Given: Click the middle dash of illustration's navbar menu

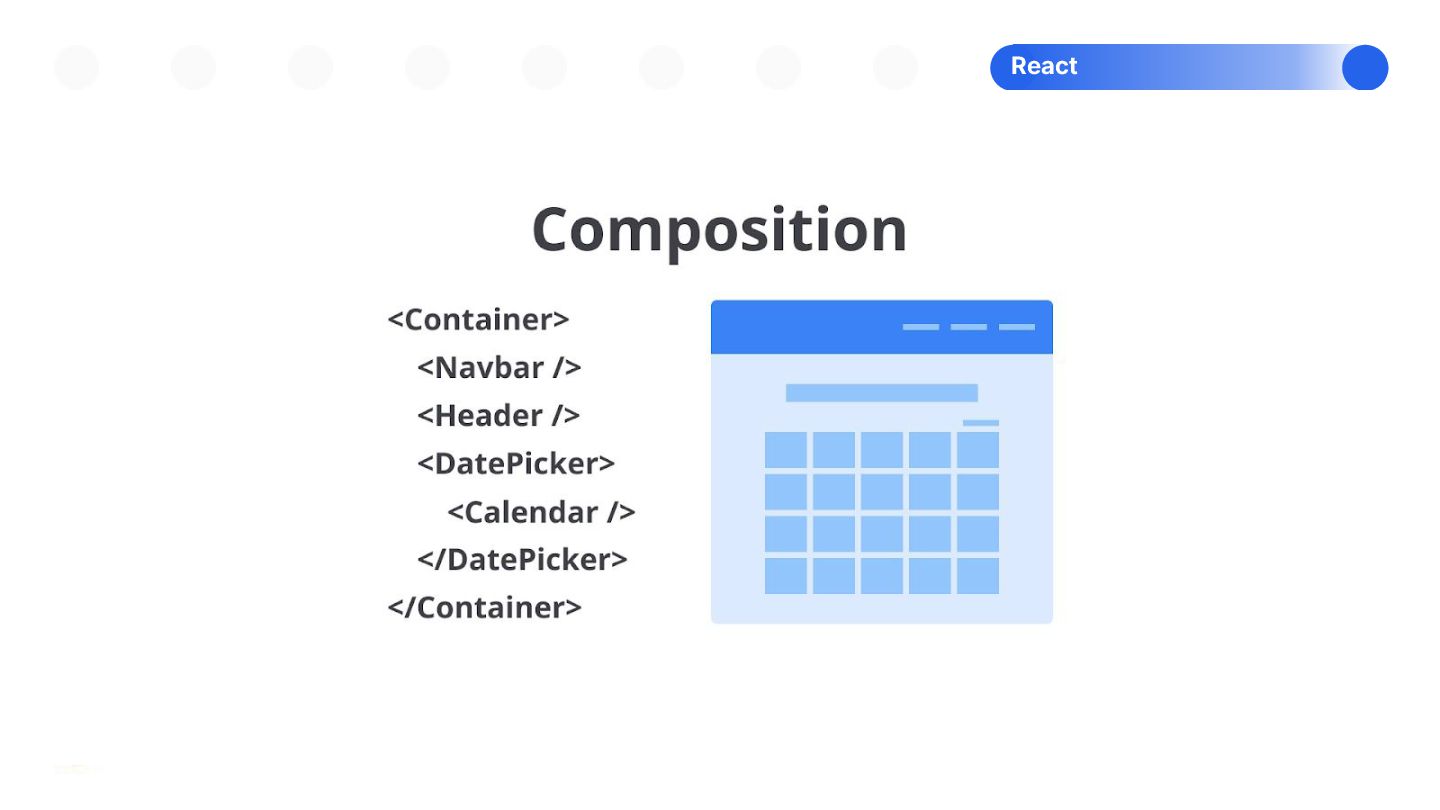Looking at the screenshot, I should click(x=968, y=327).
